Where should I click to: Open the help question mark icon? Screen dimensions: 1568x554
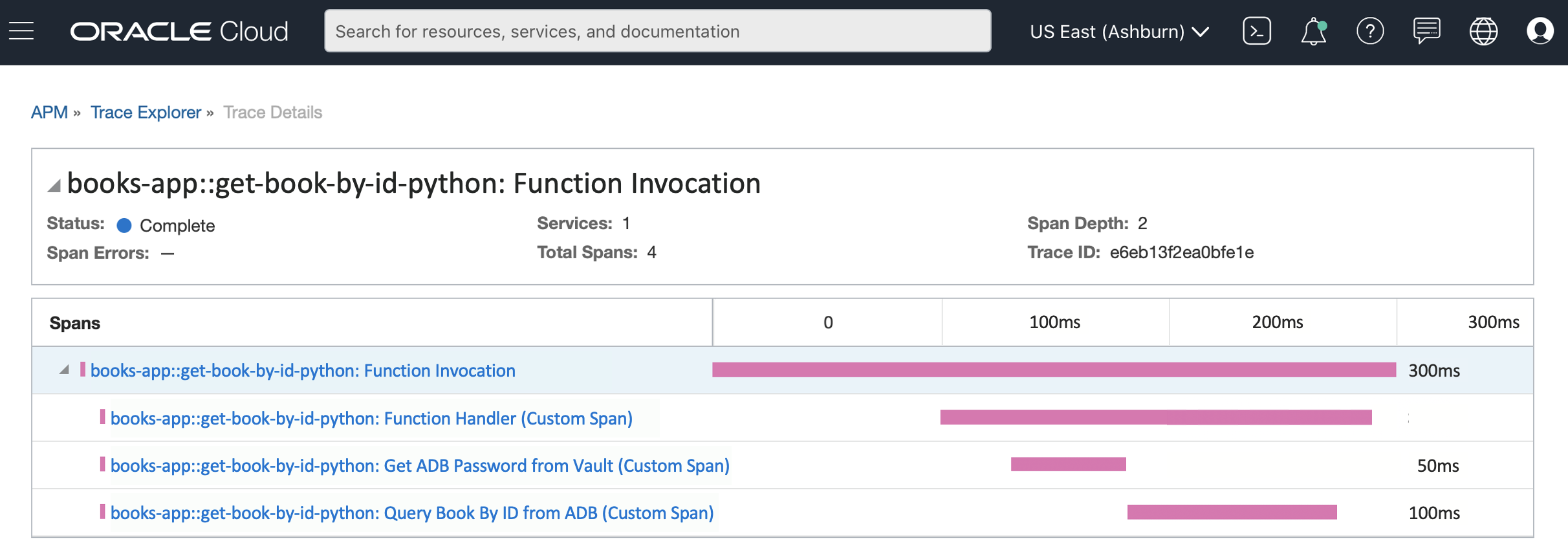coord(1369,31)
